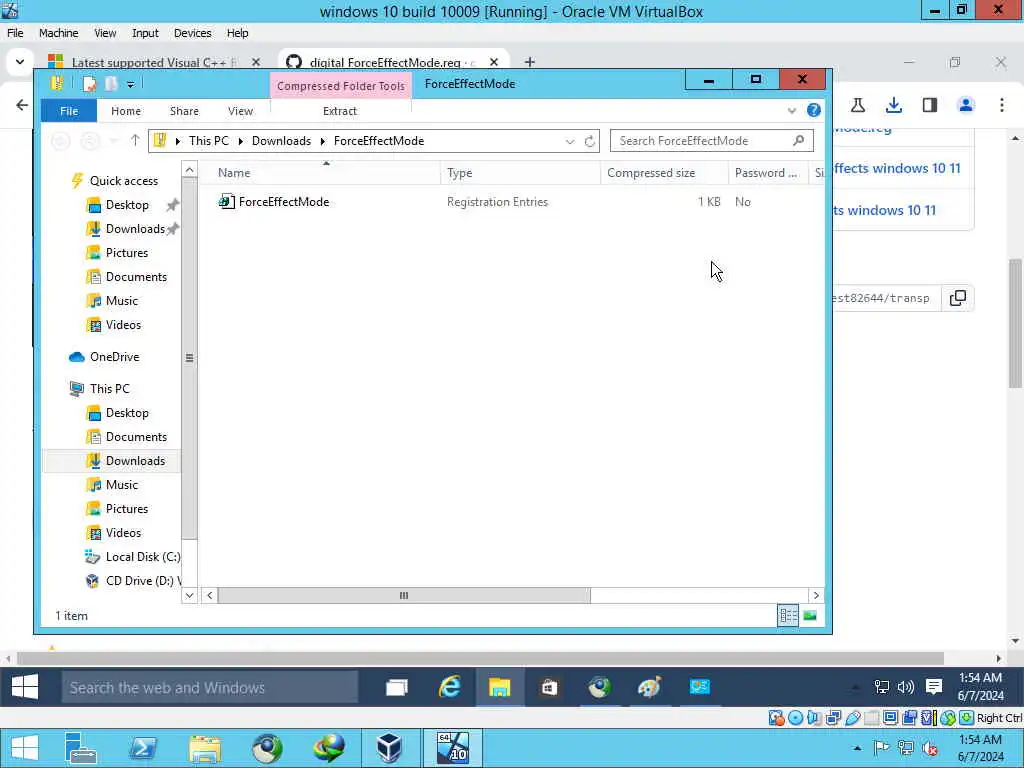Open the Explorer View ribbon tab
Screen dimensions: 1024x768
pos(240,111)
